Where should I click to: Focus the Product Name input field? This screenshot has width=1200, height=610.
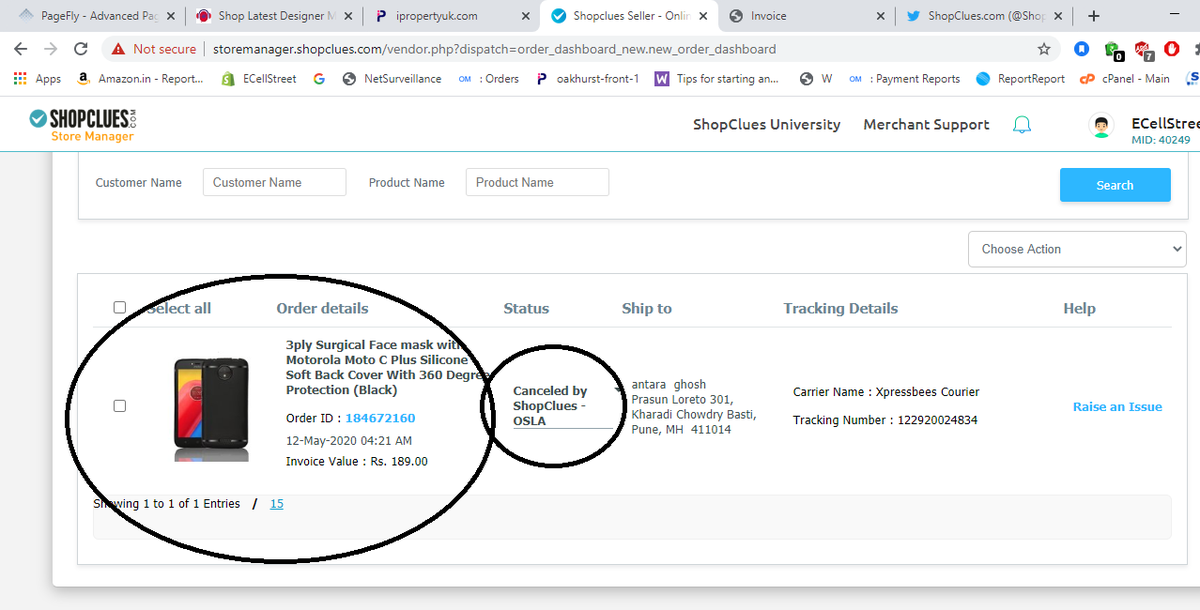537,182
